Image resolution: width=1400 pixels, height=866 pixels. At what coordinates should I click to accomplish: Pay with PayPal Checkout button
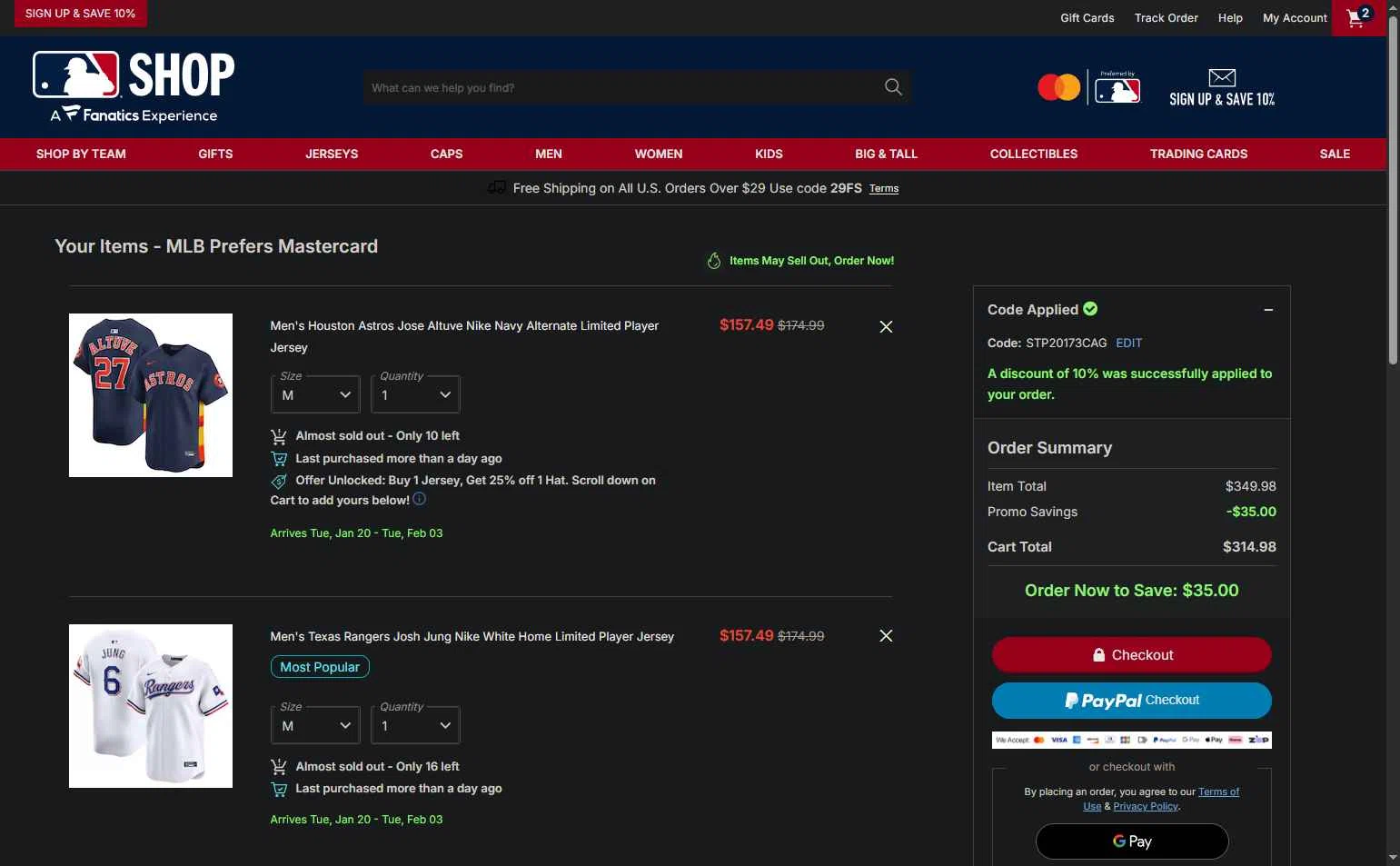(x=1131, y=701)
